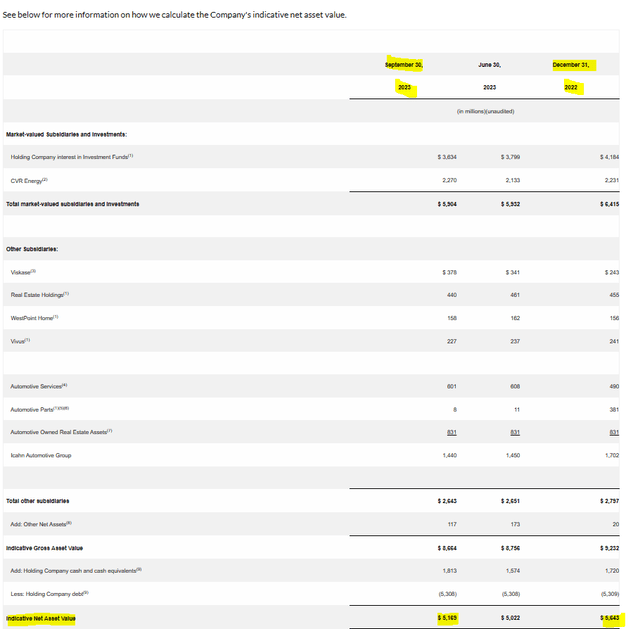Click the highlighted 2022 year label
The image size is (640, 629).
pyautogui.click(x=571, y=88)
